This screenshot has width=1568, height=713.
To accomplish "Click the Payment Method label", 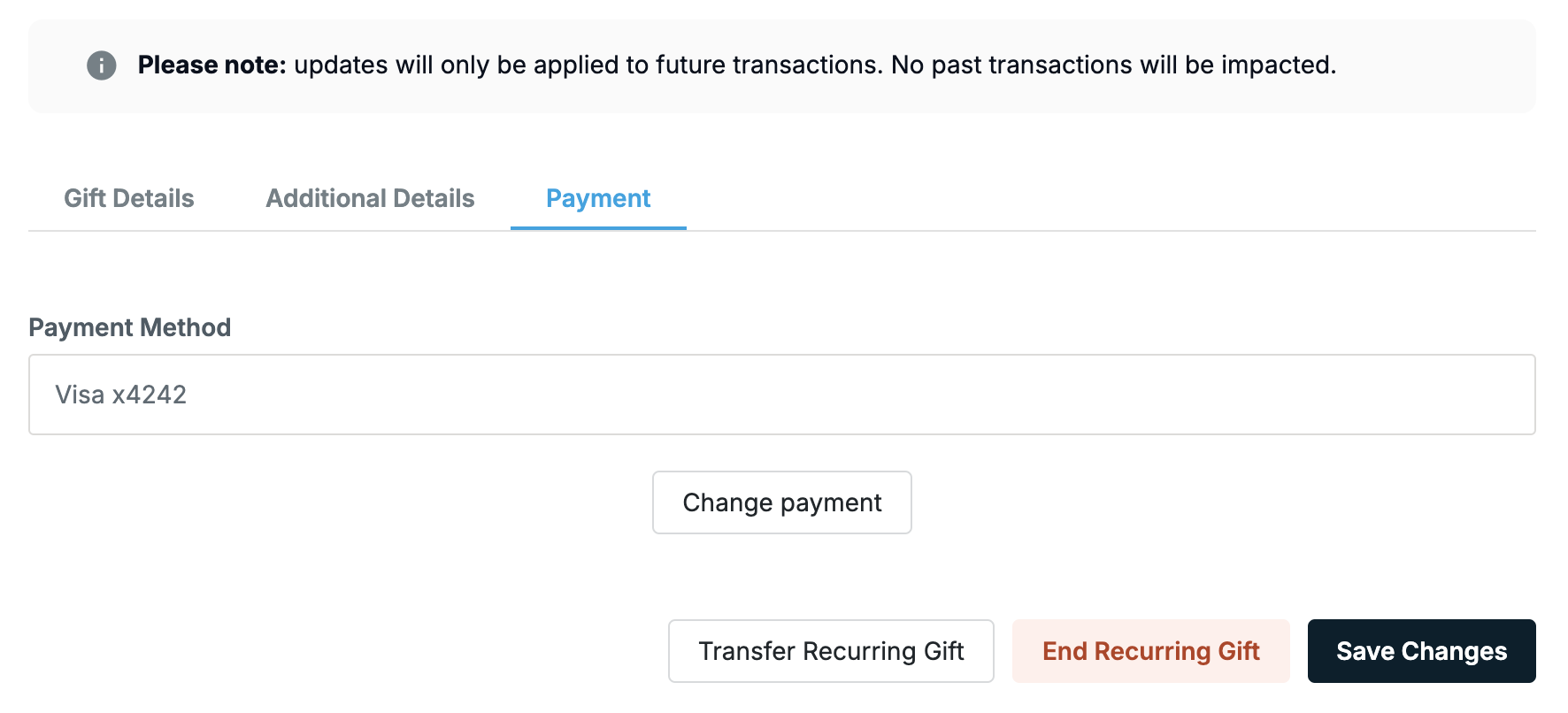I will coord(130,327).
